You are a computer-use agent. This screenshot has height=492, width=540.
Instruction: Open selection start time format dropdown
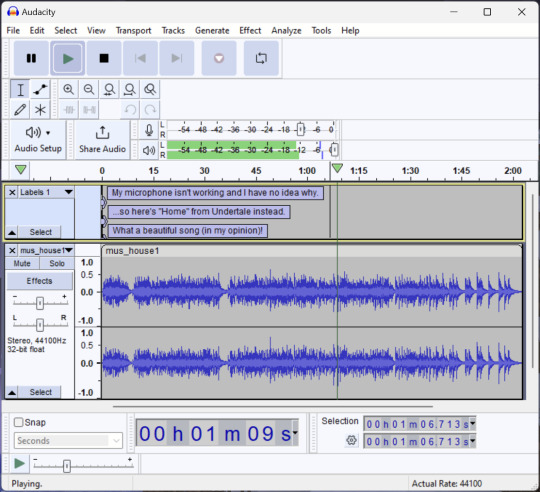(x=472, y=424)
